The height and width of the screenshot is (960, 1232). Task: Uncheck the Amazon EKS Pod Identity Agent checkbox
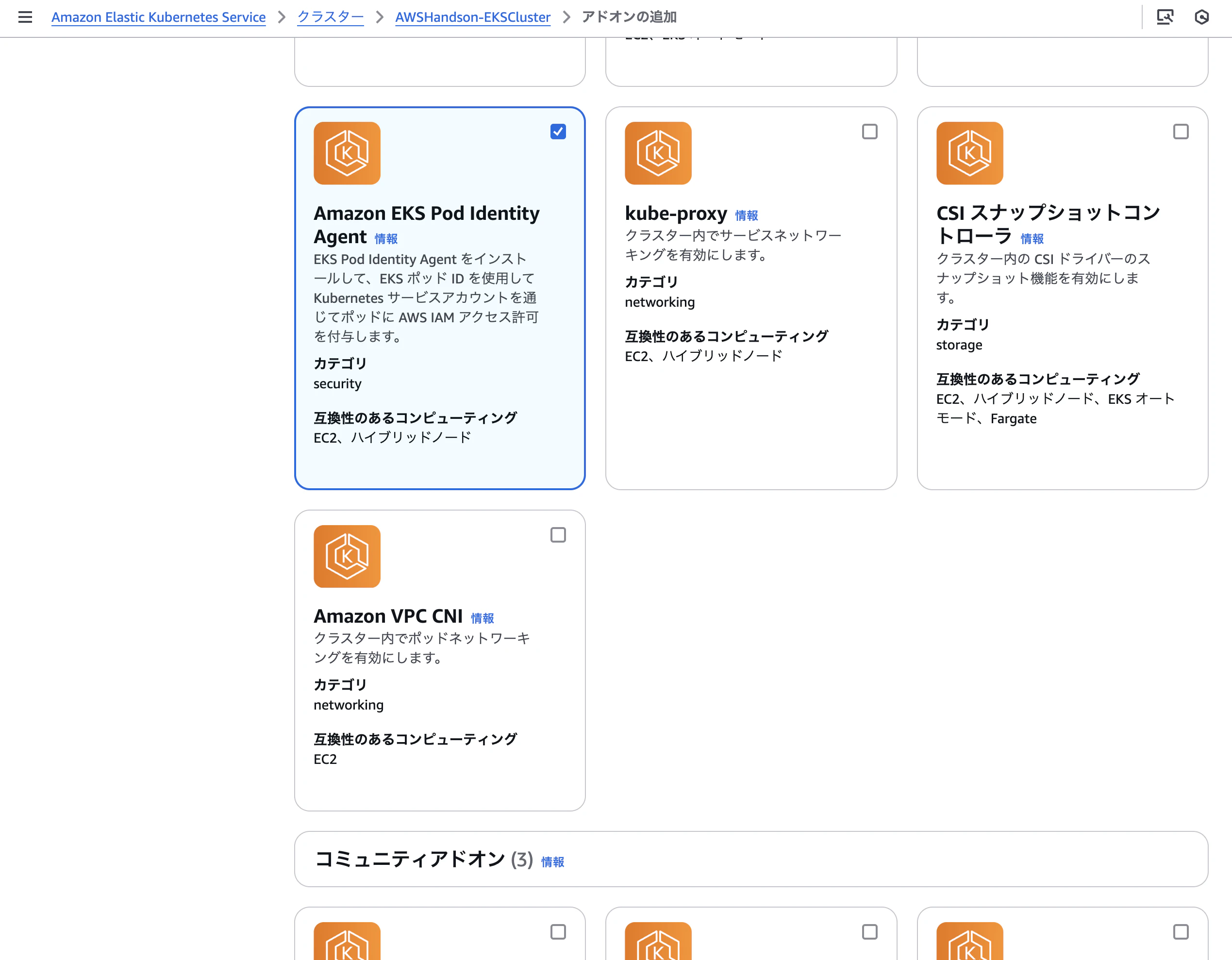pyautogui.click(x=558, y=132)
